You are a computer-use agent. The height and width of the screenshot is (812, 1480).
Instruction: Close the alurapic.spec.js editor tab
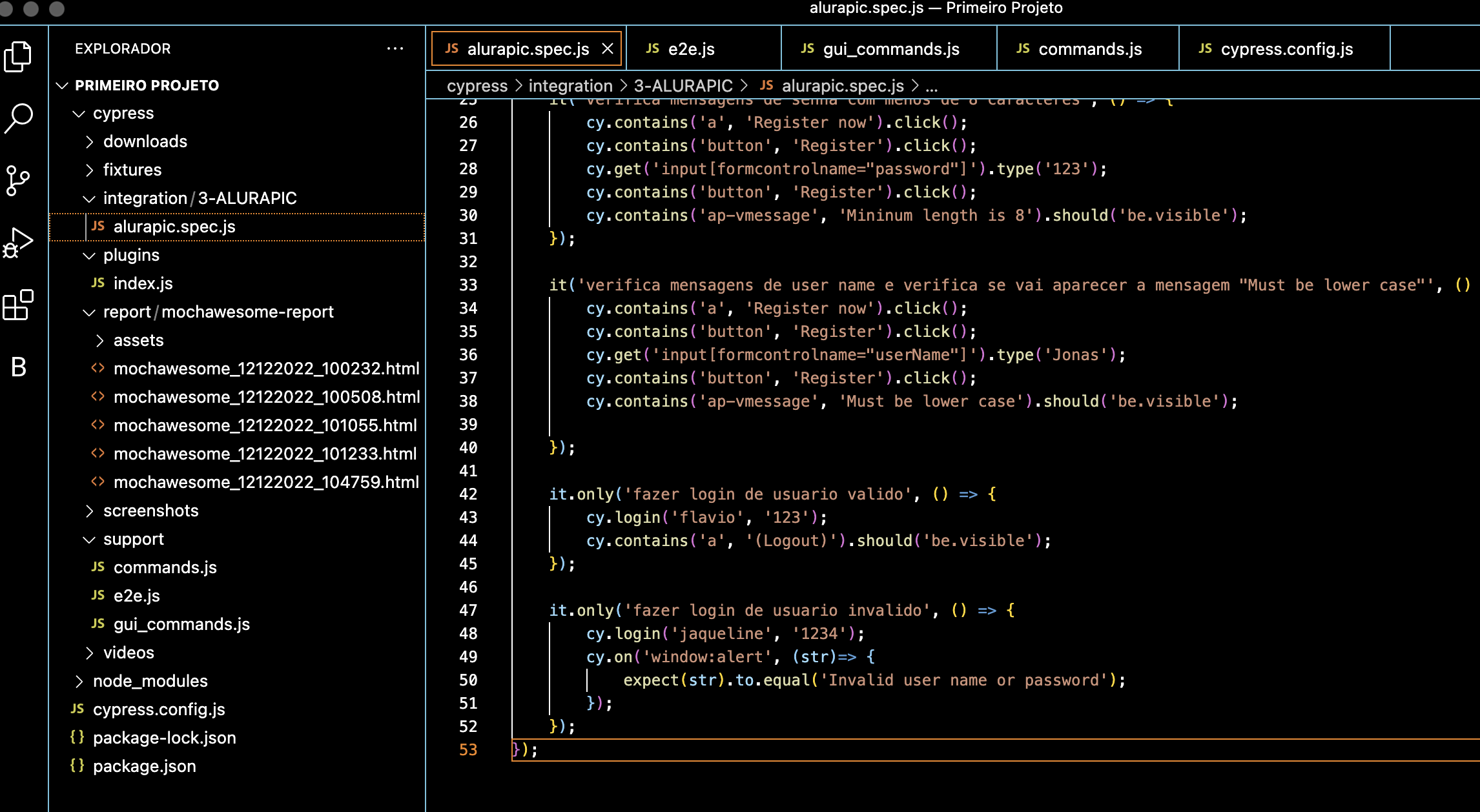(607, 49)
